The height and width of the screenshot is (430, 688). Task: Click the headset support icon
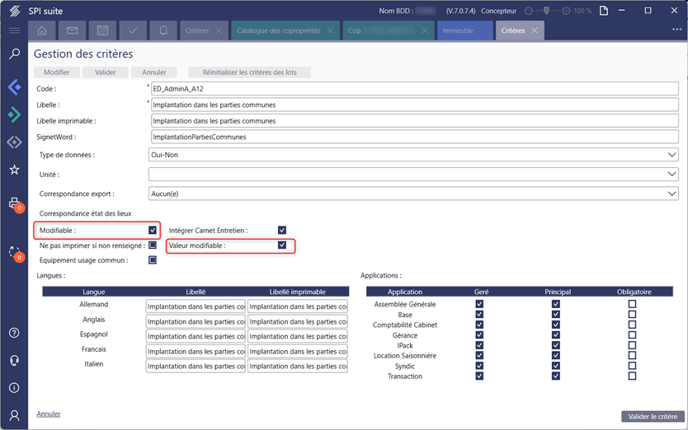(x=14, y=360)
